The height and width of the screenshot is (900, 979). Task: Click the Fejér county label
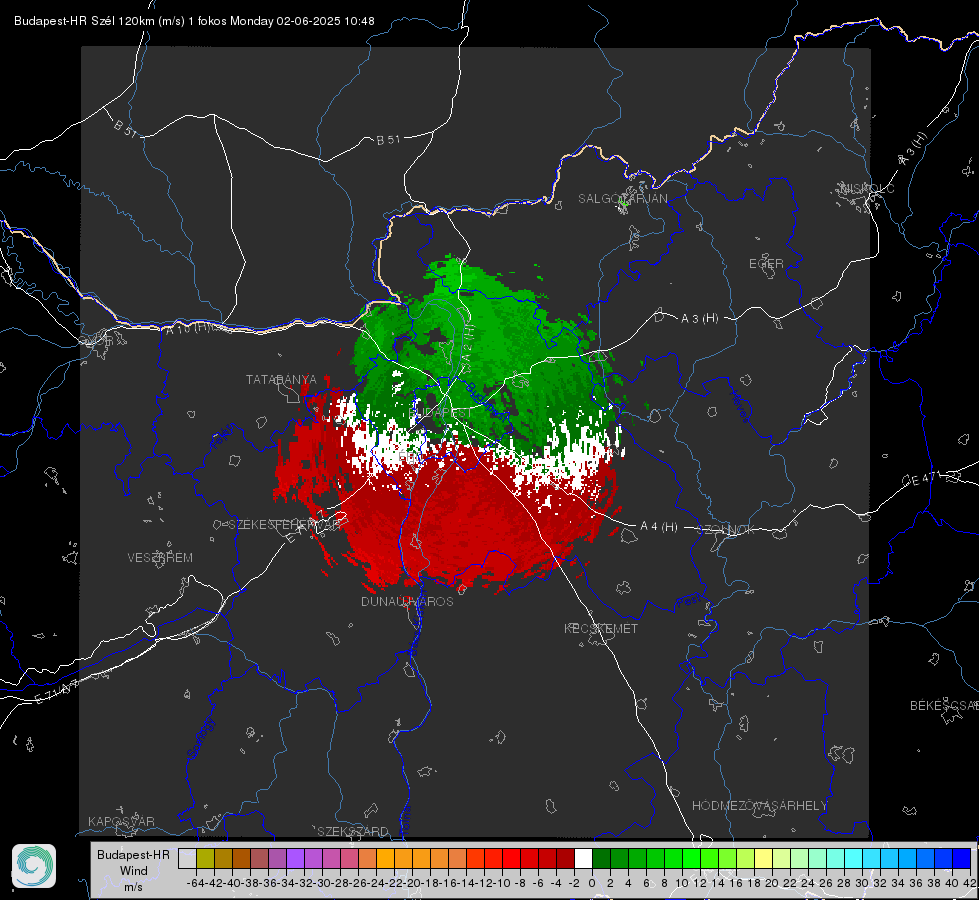[x=223, y=438]
